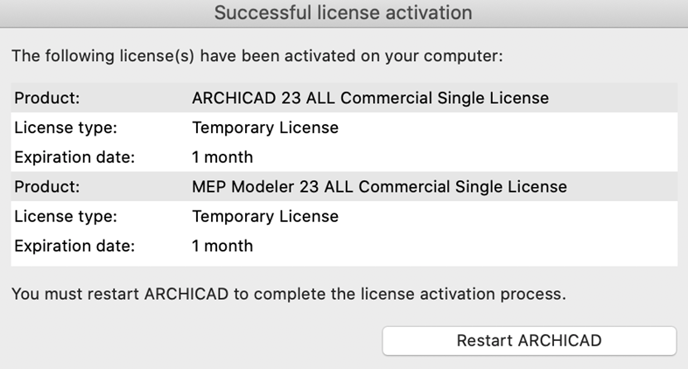Click the second Product label
688x369 pixels.
[x=47, y=186]
